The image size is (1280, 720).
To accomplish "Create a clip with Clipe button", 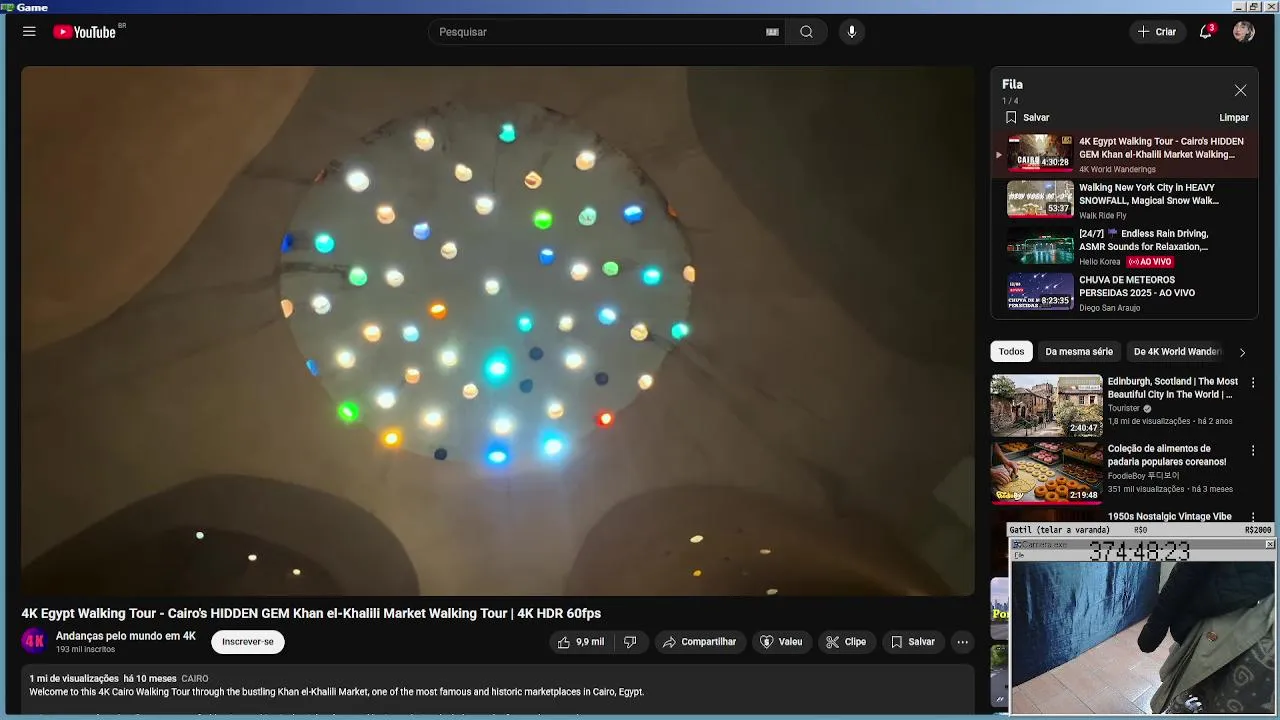I will click(x=846, y=642).
